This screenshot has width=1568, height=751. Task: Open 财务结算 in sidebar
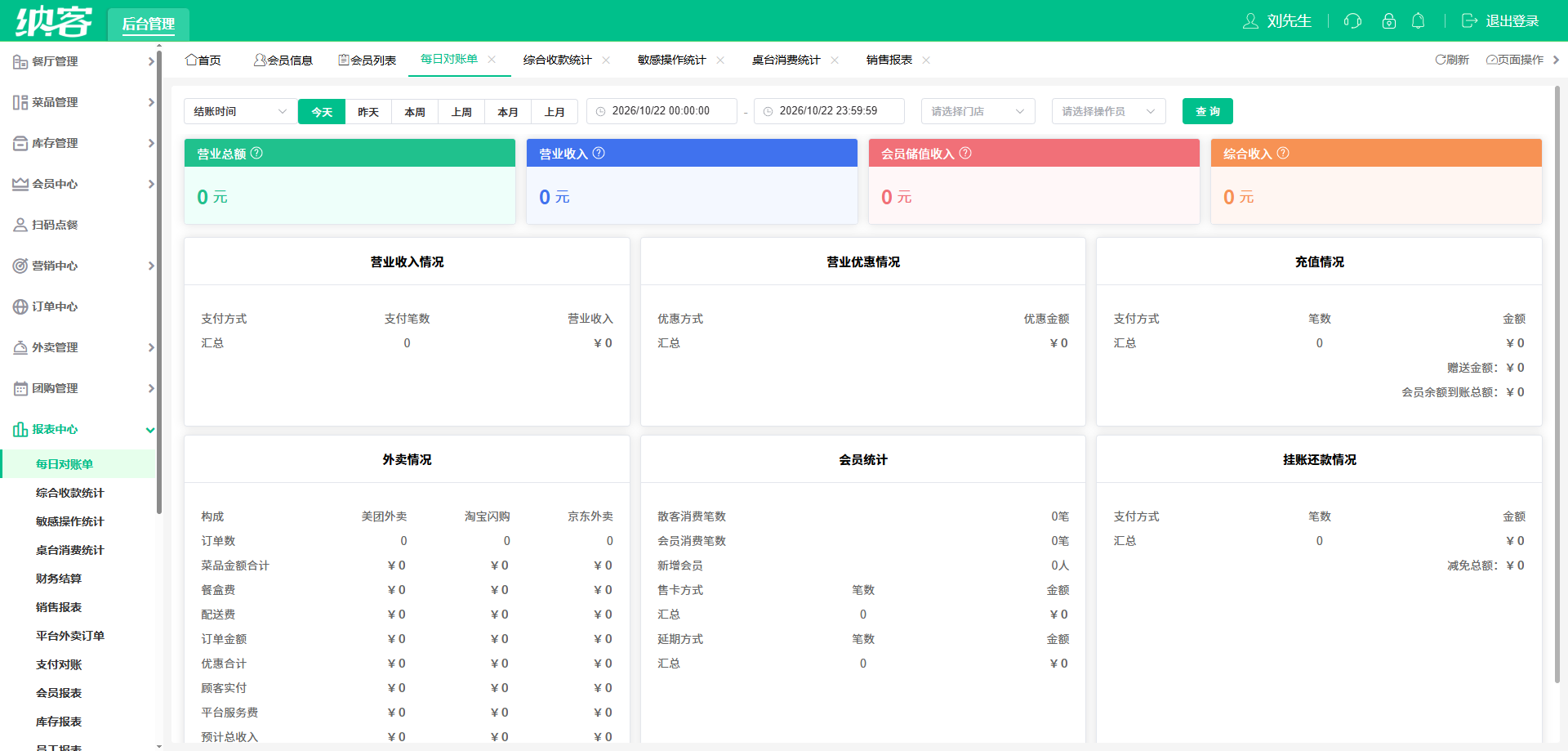click(59, 579)
